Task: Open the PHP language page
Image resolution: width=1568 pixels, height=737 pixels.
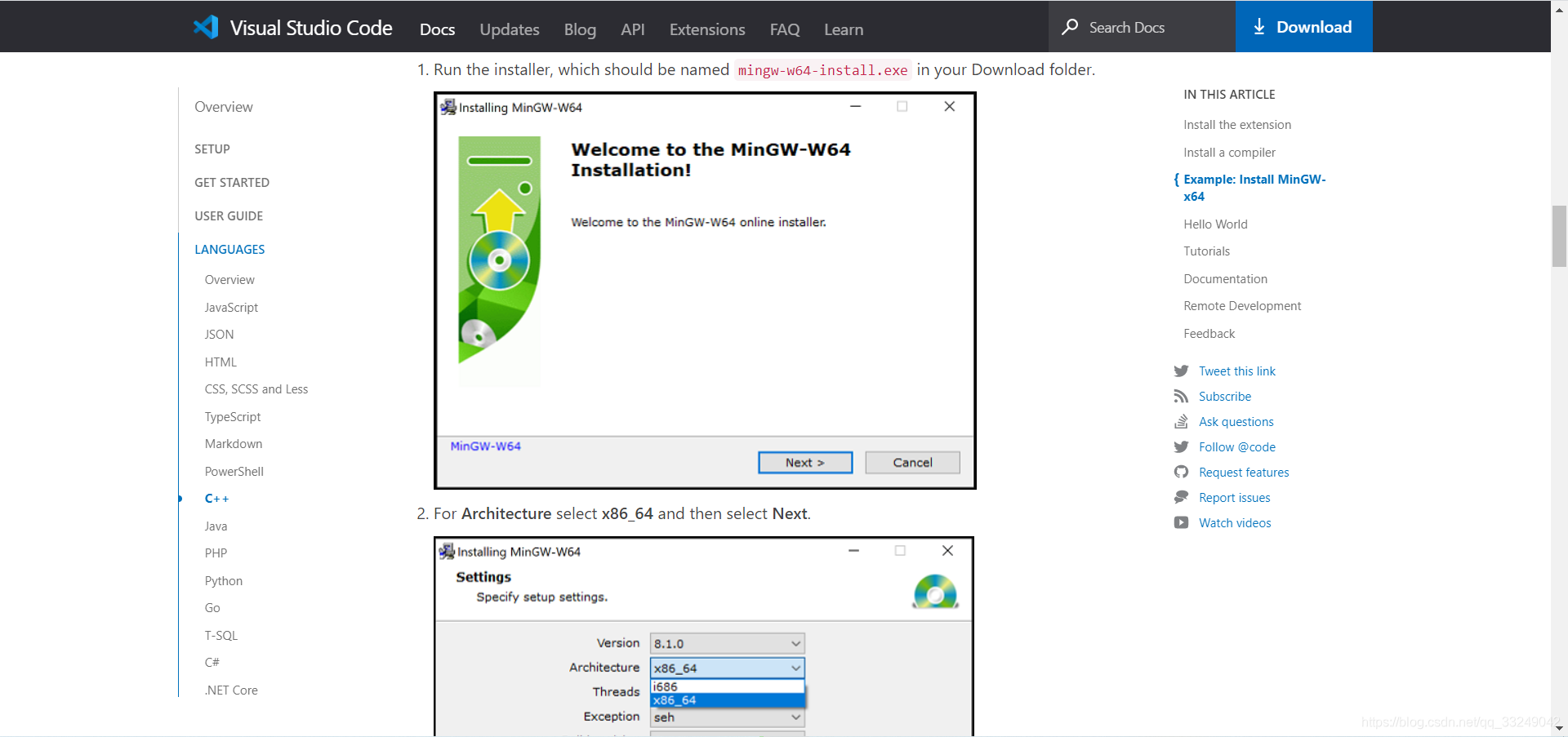Action: [x=216, y=553]
